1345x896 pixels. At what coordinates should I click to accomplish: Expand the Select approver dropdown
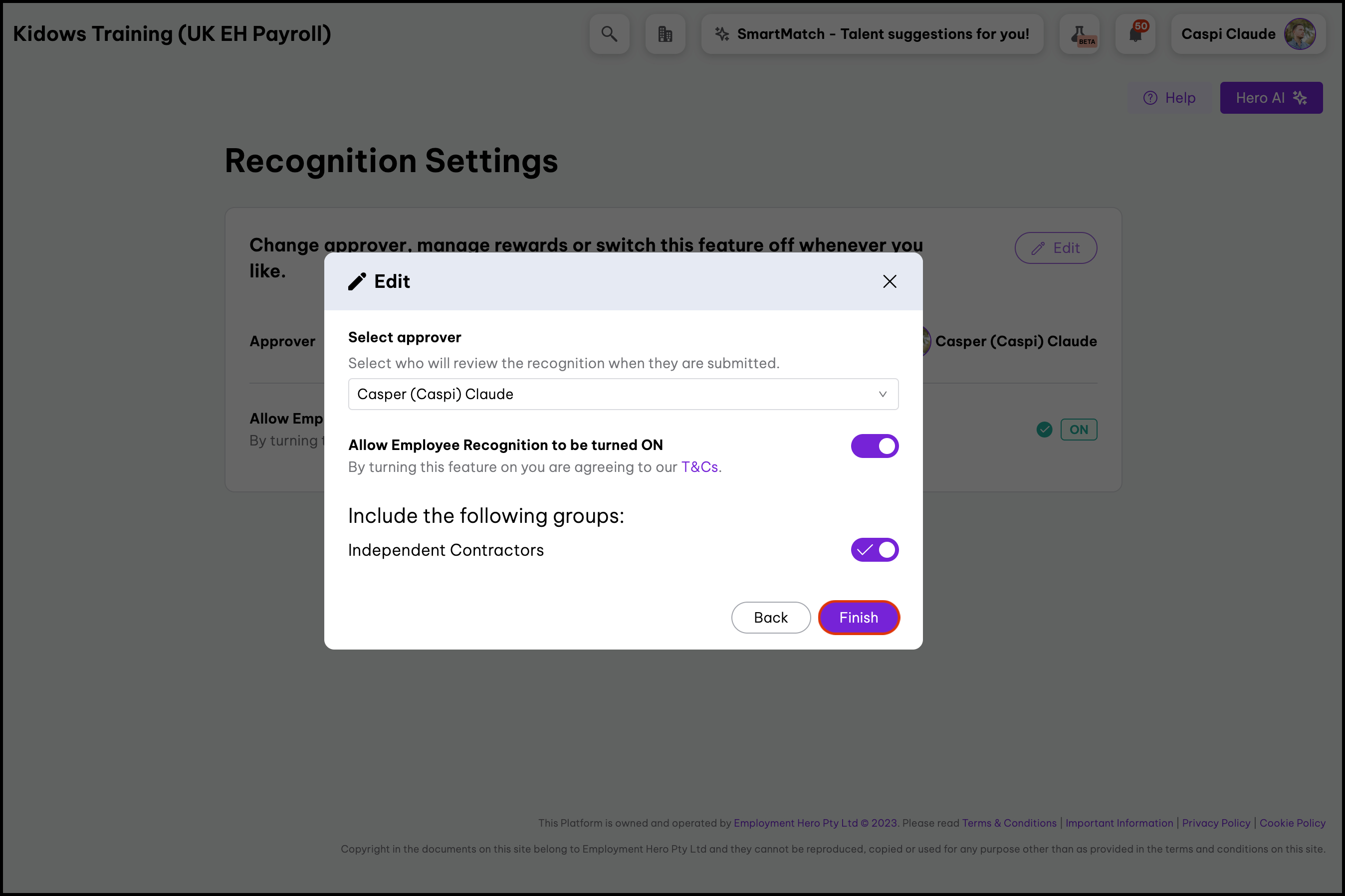click(624, 394)
